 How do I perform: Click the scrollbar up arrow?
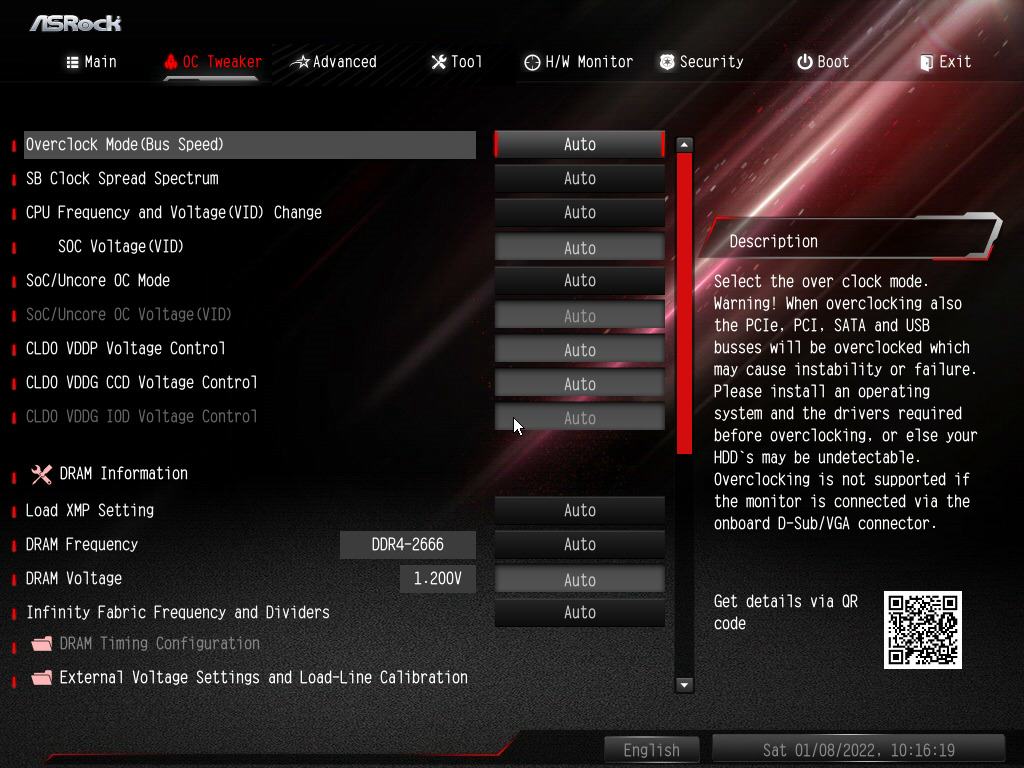coord(684,144)
